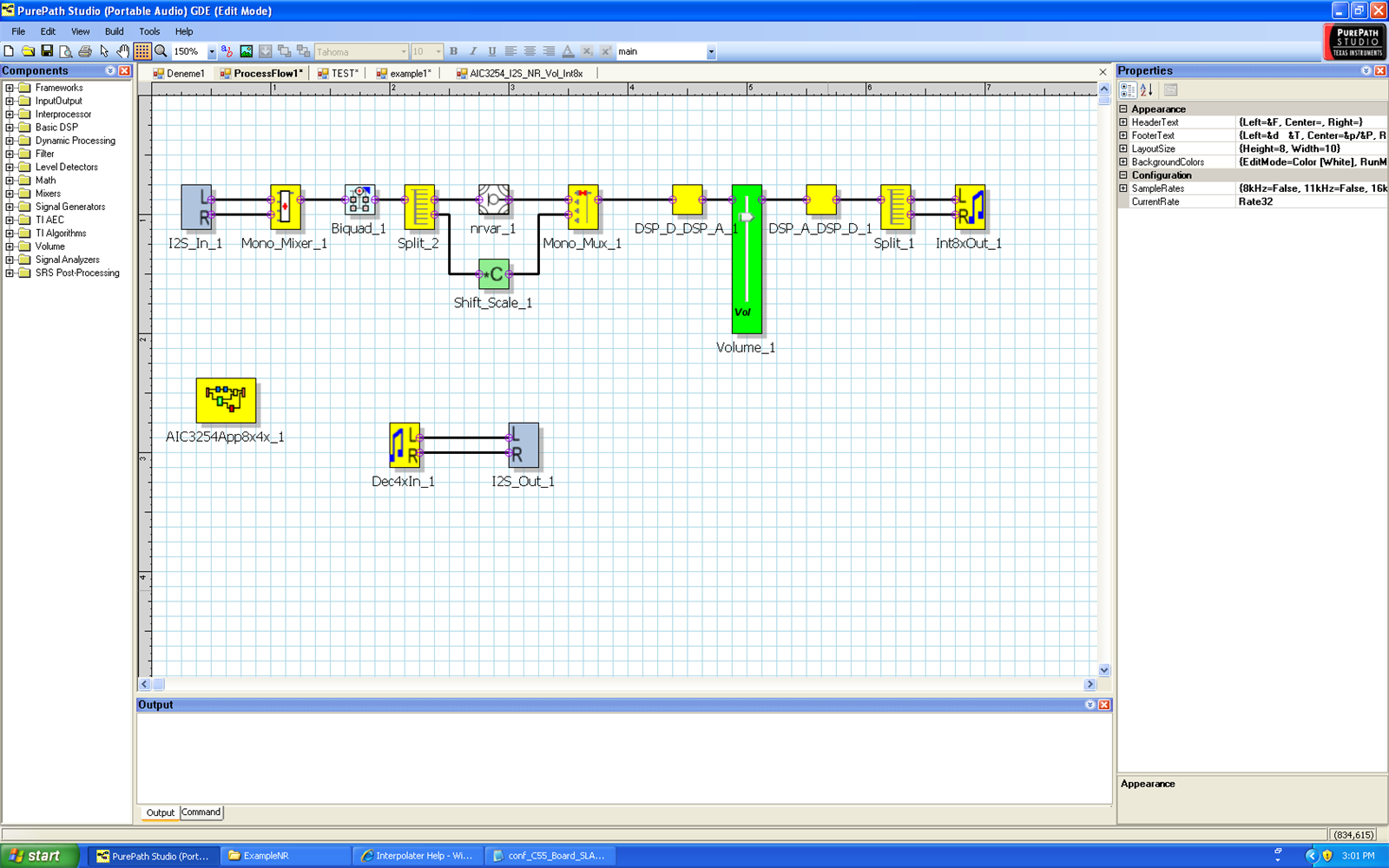The image size is (1389, 868).
Task: Select the Filter folder in Components
Action: (x=44, y=154)
